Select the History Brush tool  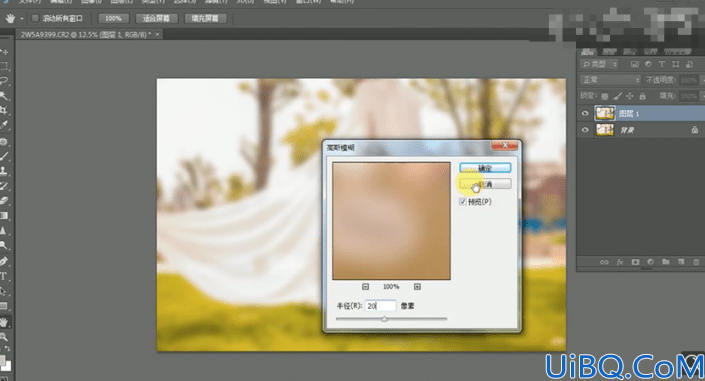pos(4,186)
